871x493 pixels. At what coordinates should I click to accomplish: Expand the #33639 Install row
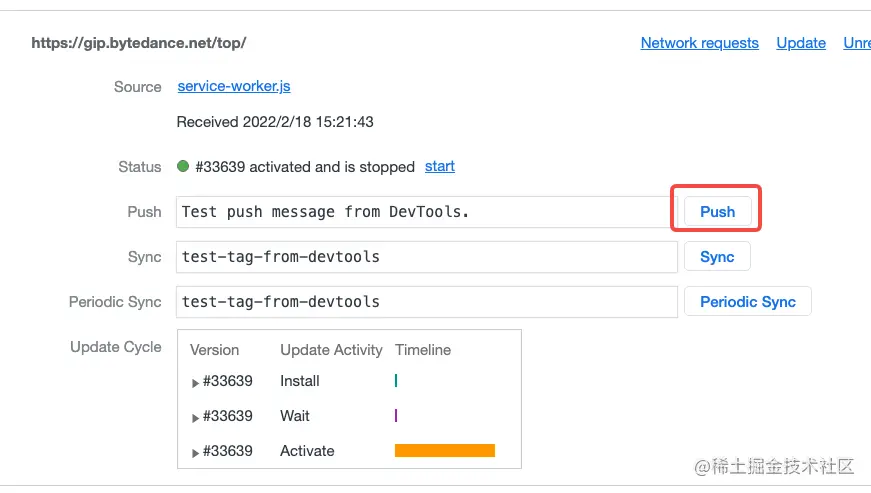(196, 382)
